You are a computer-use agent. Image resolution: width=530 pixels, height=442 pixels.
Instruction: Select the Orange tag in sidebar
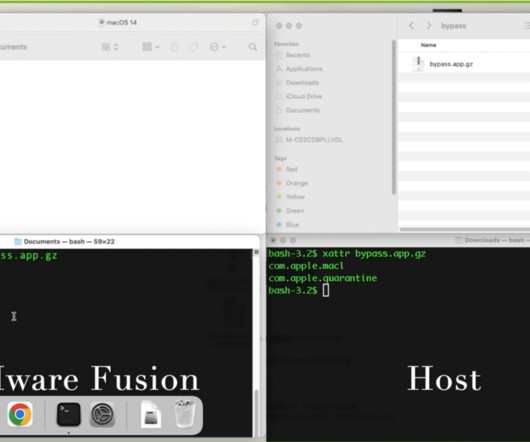(296, 183)
